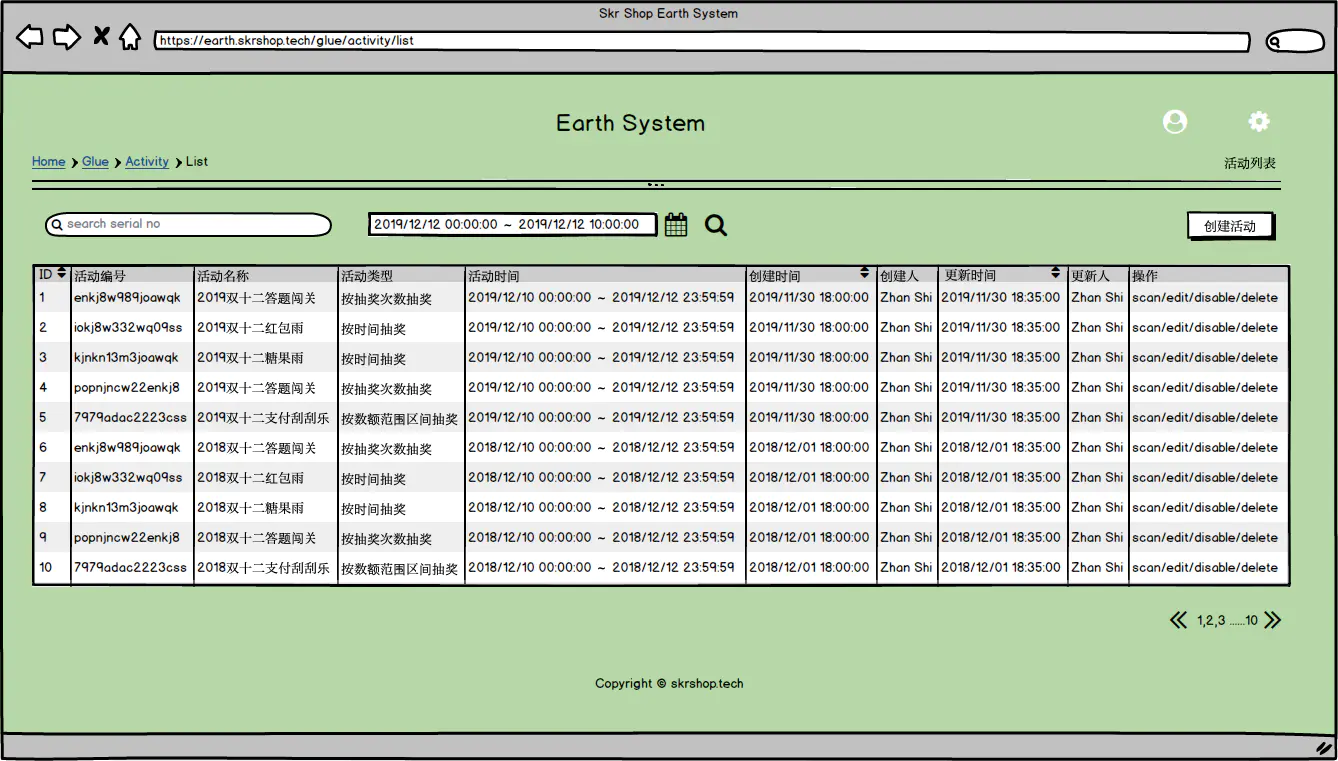Click the 操作 column header

coord(1145,276)
